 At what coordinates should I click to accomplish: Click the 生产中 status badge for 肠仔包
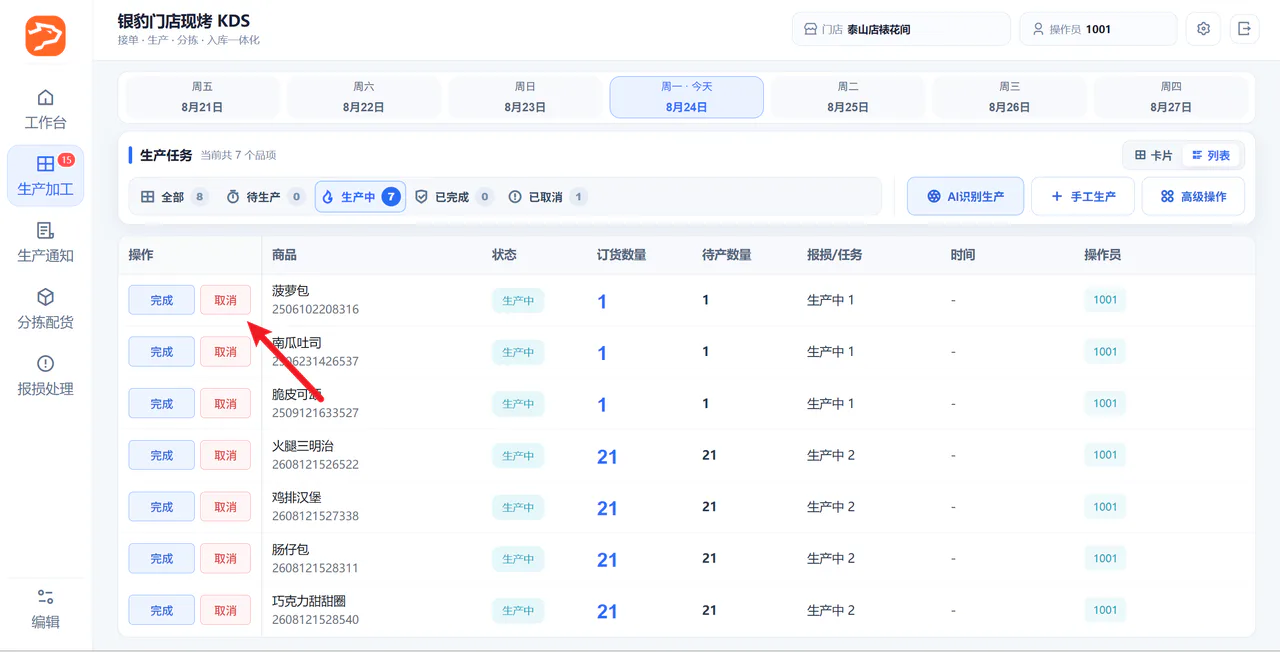(518, 559)
